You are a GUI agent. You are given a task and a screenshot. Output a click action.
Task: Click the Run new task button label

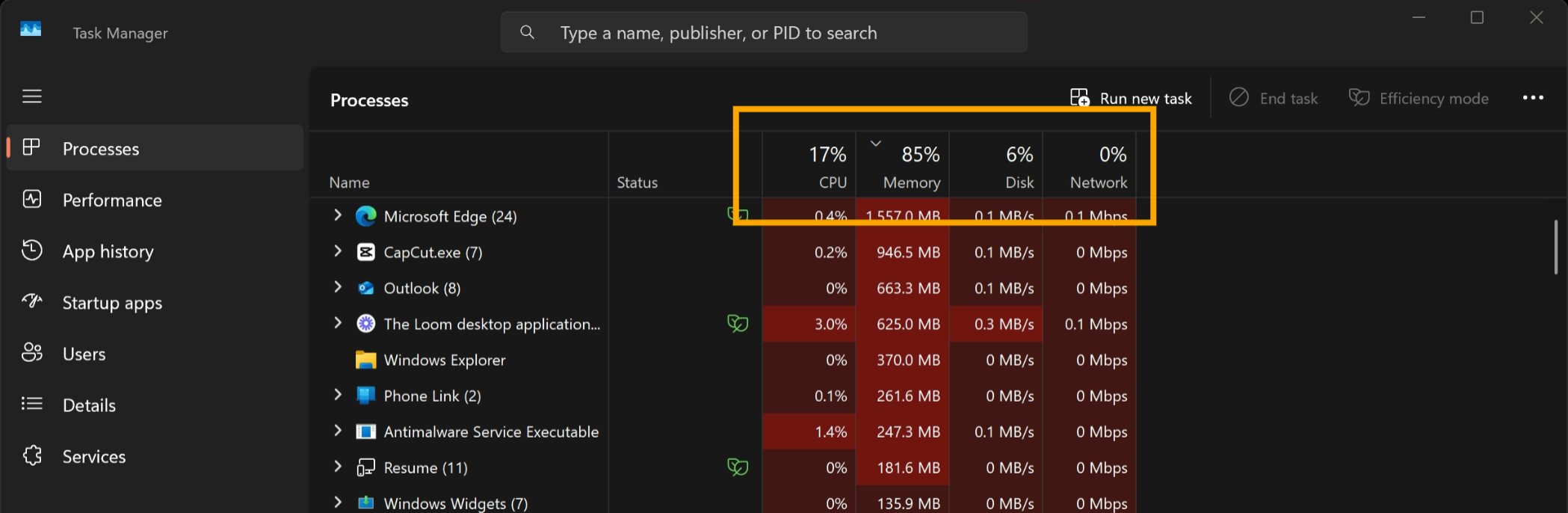pos(1146,98)
